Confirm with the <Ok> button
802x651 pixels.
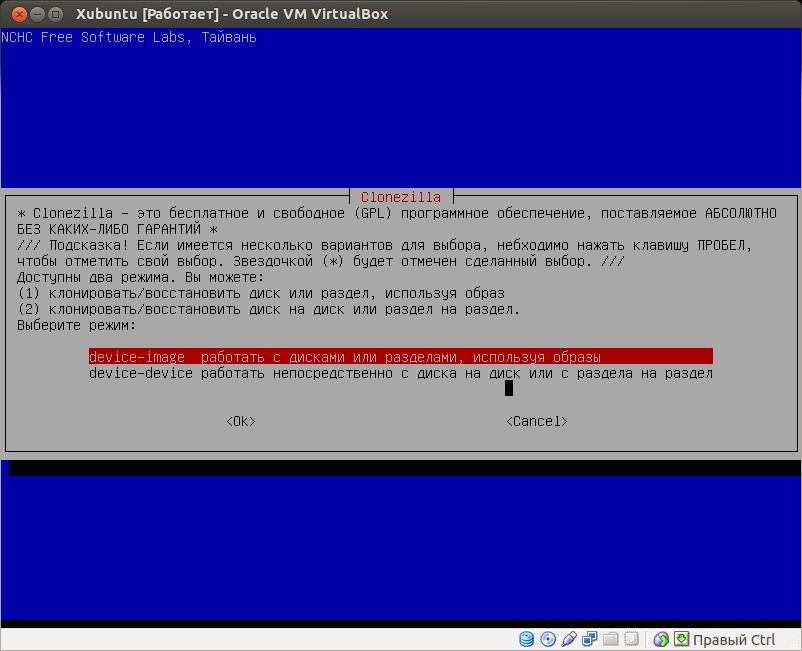(241, 421)
